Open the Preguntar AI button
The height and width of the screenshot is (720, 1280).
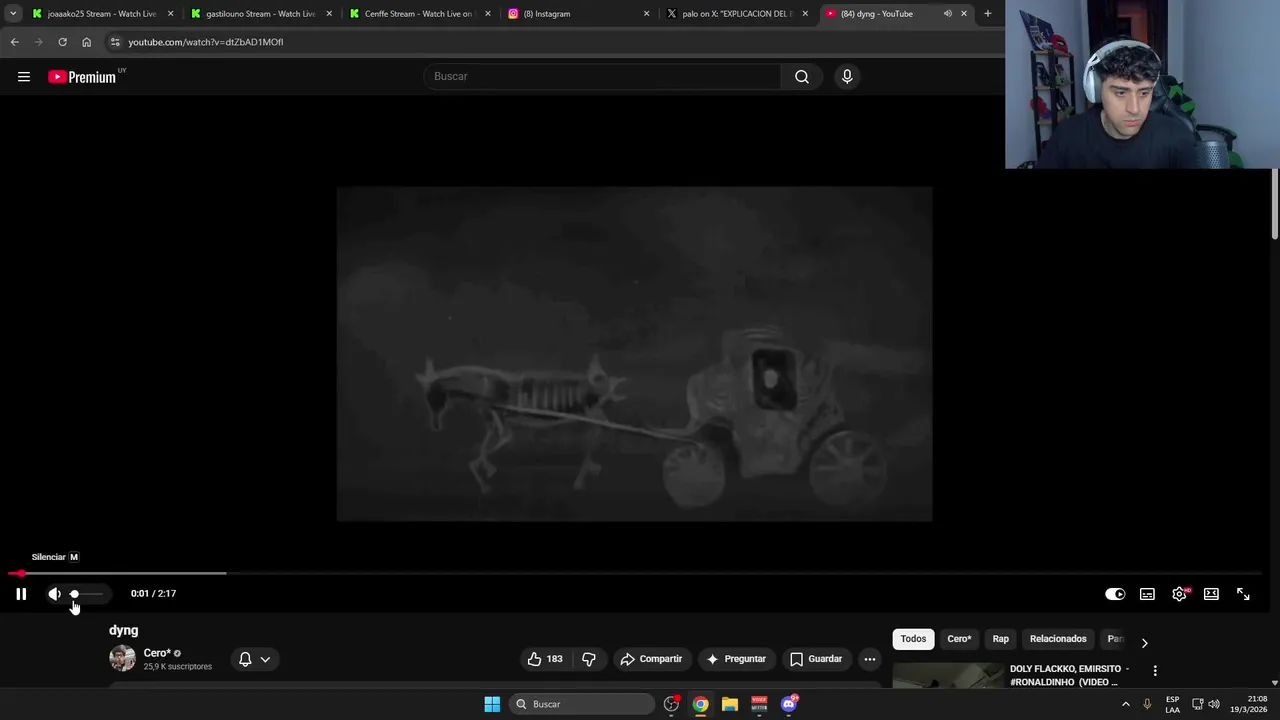[736, 659]
